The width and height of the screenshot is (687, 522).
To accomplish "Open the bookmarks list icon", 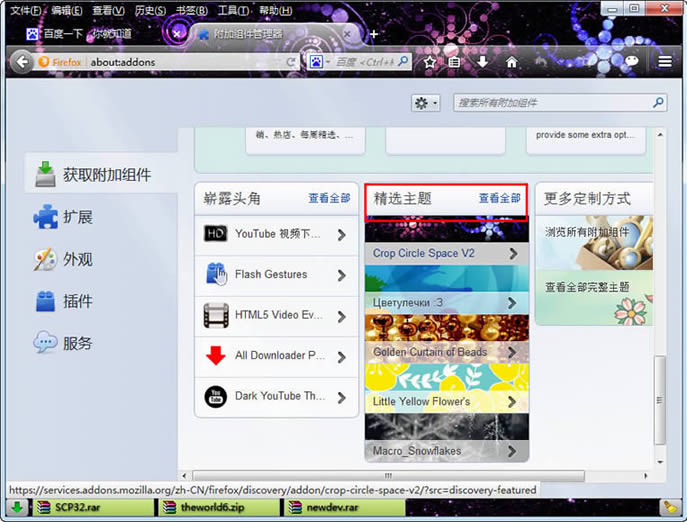I will (454, 62).
